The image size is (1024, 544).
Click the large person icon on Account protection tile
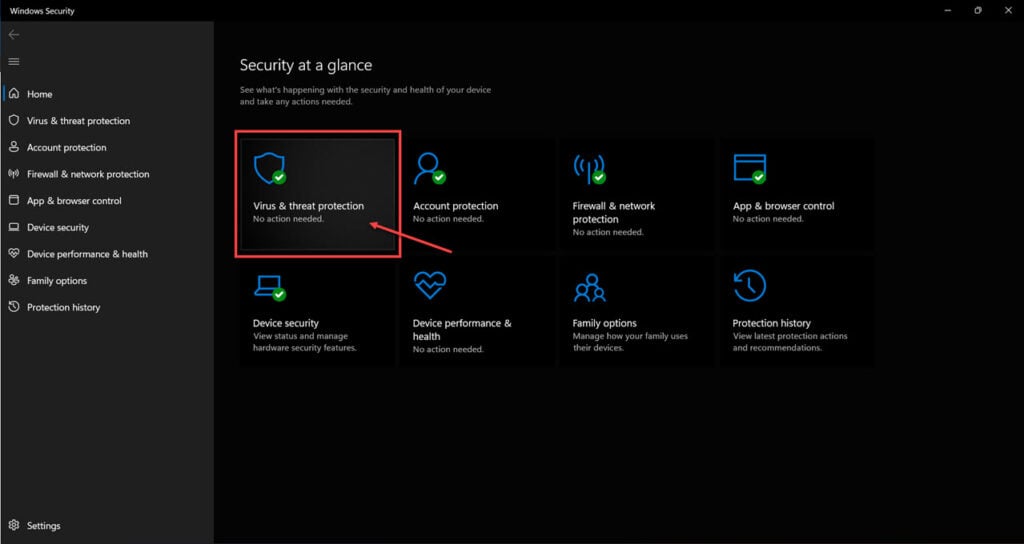click(x=429, y=168)
